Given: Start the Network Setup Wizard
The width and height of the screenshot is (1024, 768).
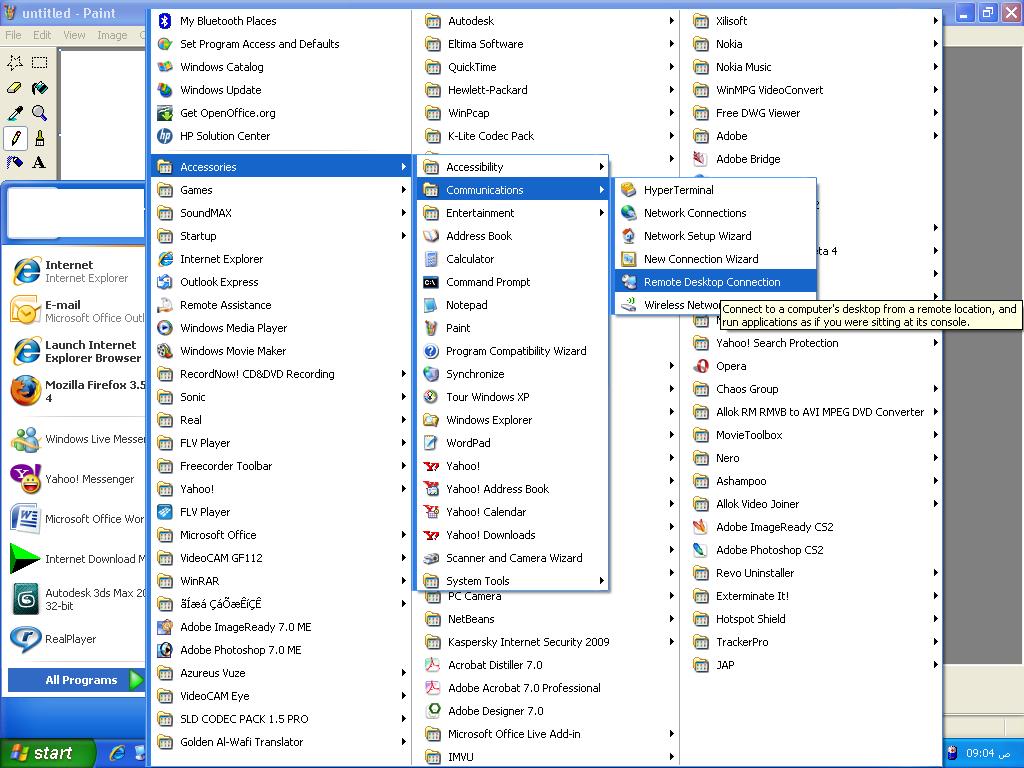Looking at the screenshot, I should (x=716, y=236).
